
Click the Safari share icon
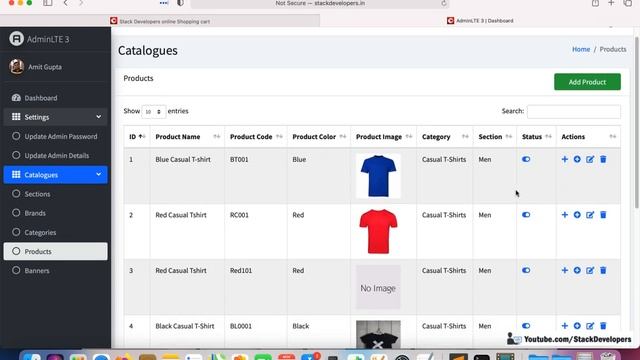(596, 3)
